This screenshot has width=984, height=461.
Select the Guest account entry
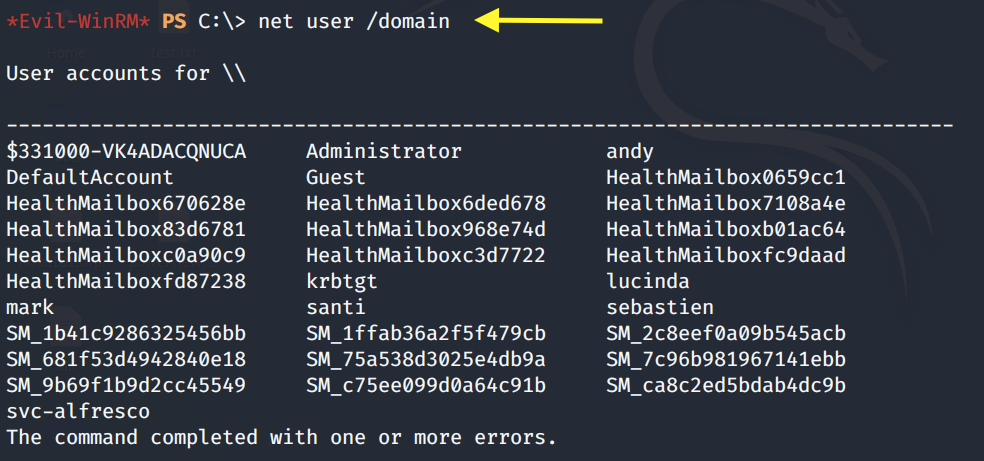coord(336,177)
